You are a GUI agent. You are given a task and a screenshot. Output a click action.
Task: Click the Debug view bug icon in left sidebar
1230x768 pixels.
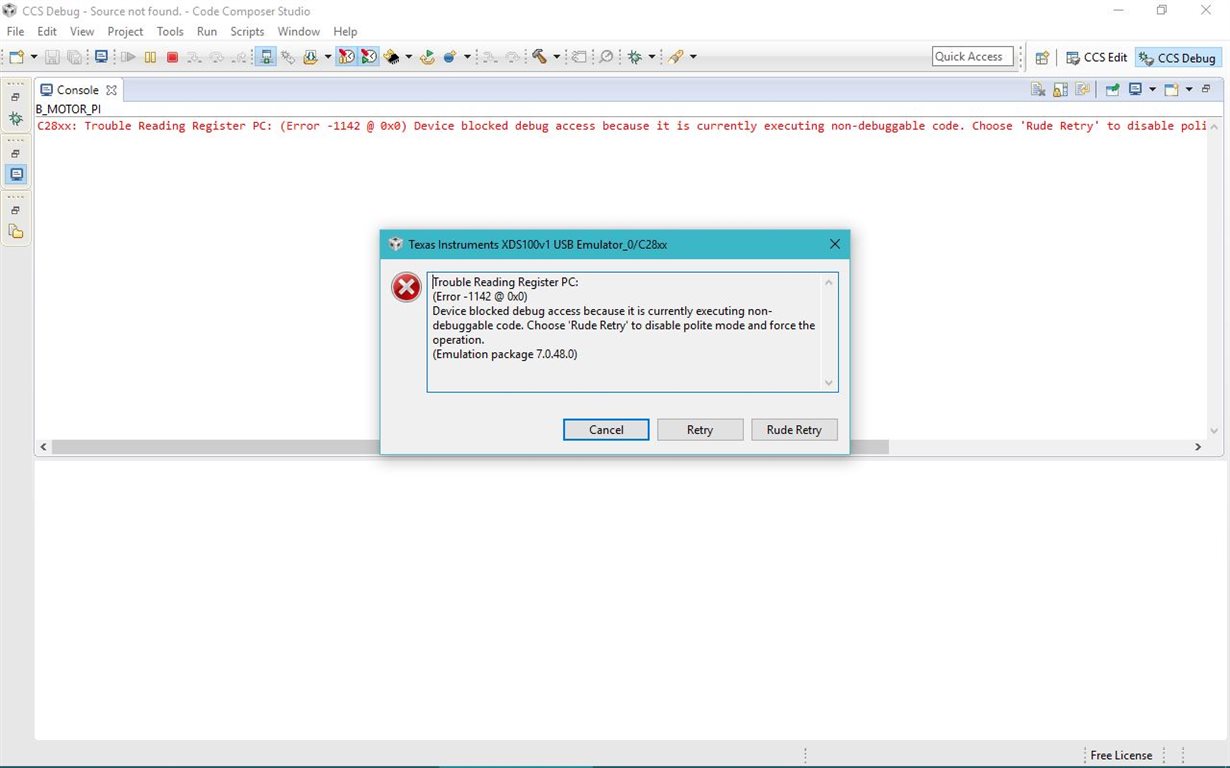click(x=15, y=118)
